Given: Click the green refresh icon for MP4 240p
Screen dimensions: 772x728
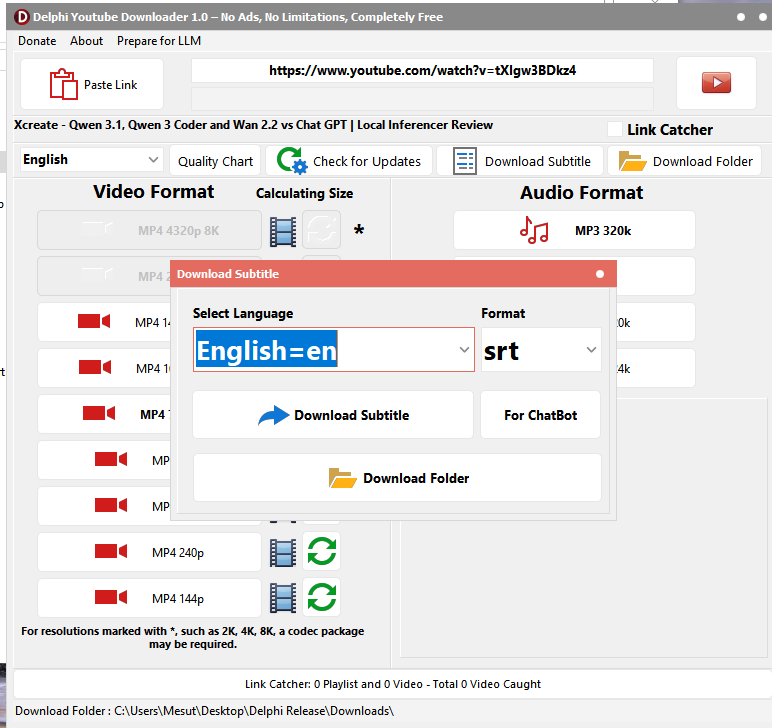Looking at the screenshot, I should tap(322, 551).
